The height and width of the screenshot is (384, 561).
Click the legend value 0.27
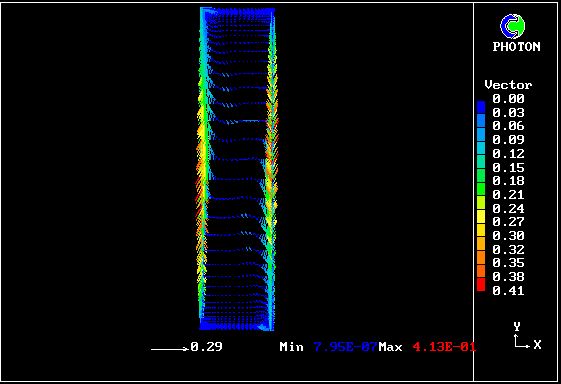508,222
